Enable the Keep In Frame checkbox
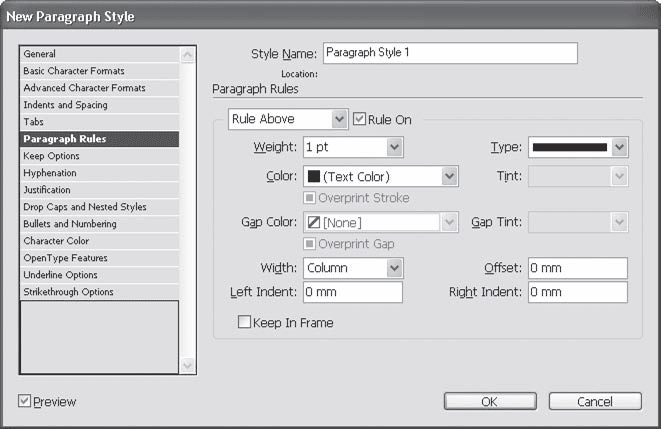This screenshot has height=429, width=661. click(x=244, y=323)
